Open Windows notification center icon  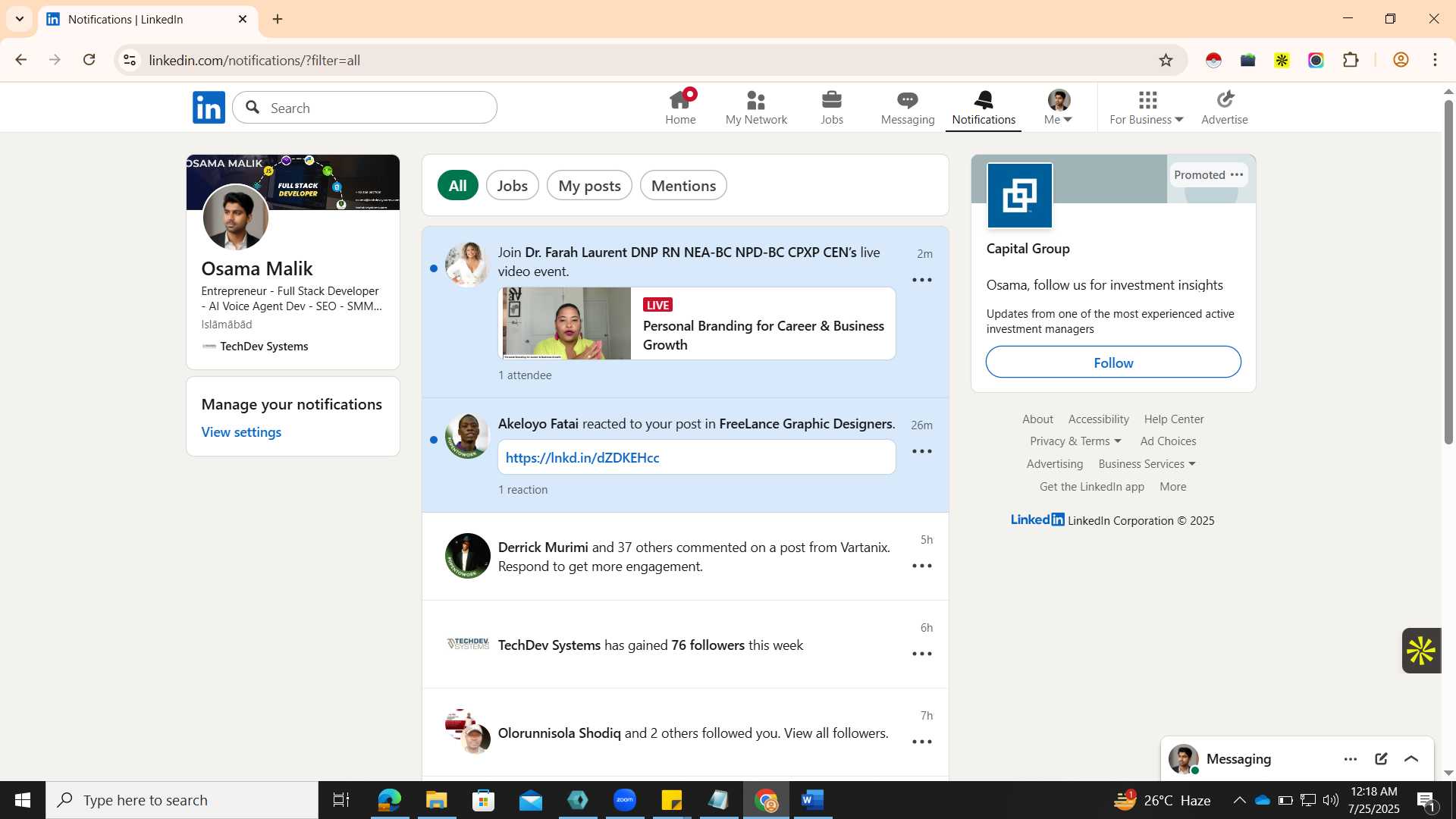(x=1426, y=800)
